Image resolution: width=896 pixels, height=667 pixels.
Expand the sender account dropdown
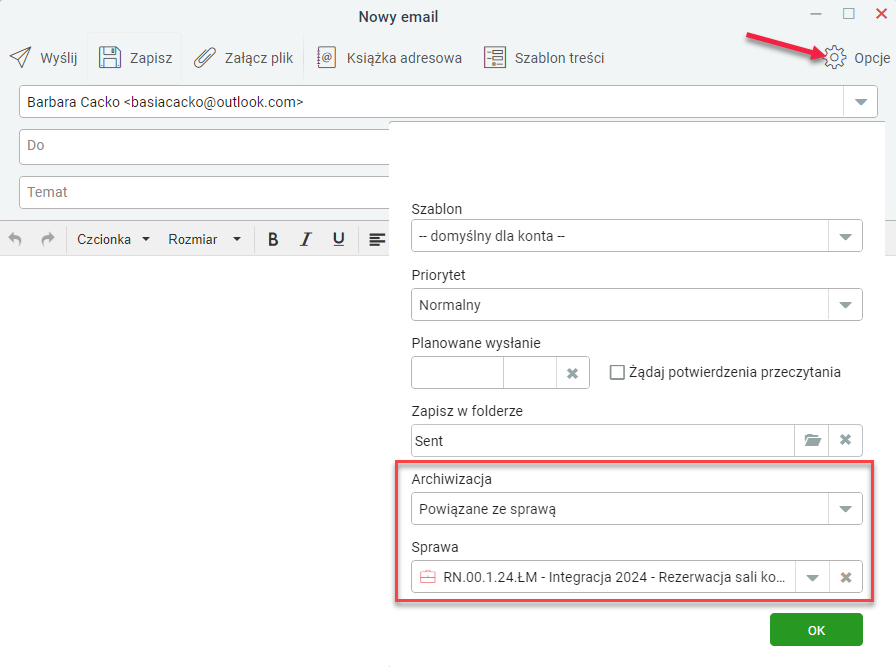861,102
